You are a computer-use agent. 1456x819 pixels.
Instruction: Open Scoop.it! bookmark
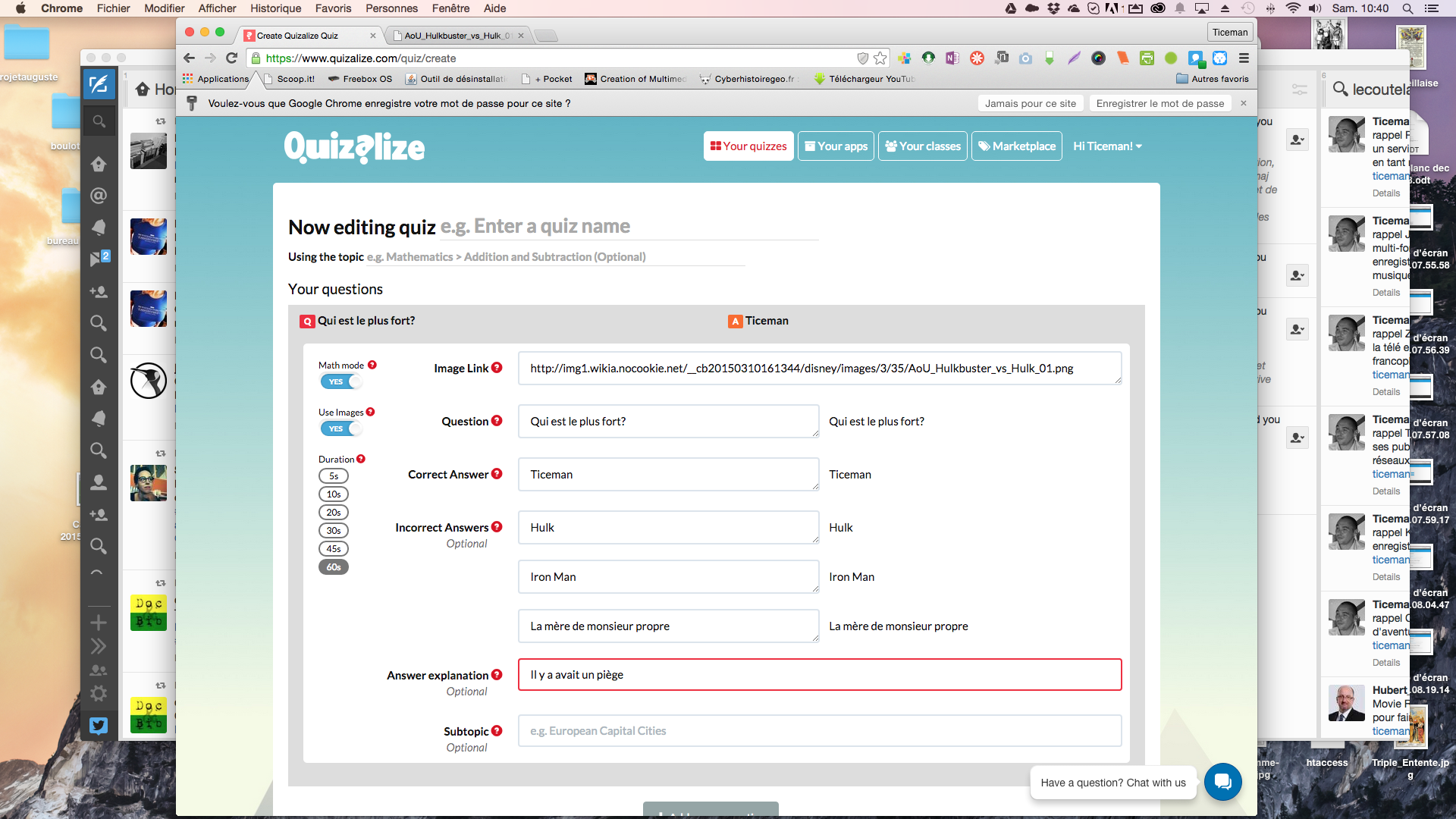(x=289, y=79)
